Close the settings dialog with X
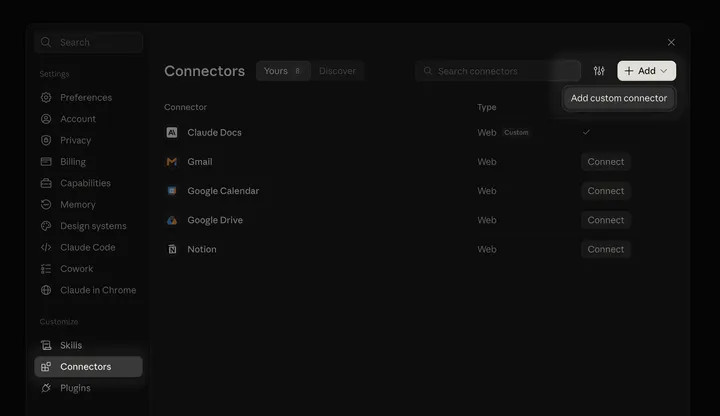Image resolution: width=720 pixels, height=416 pixels. 671,42
